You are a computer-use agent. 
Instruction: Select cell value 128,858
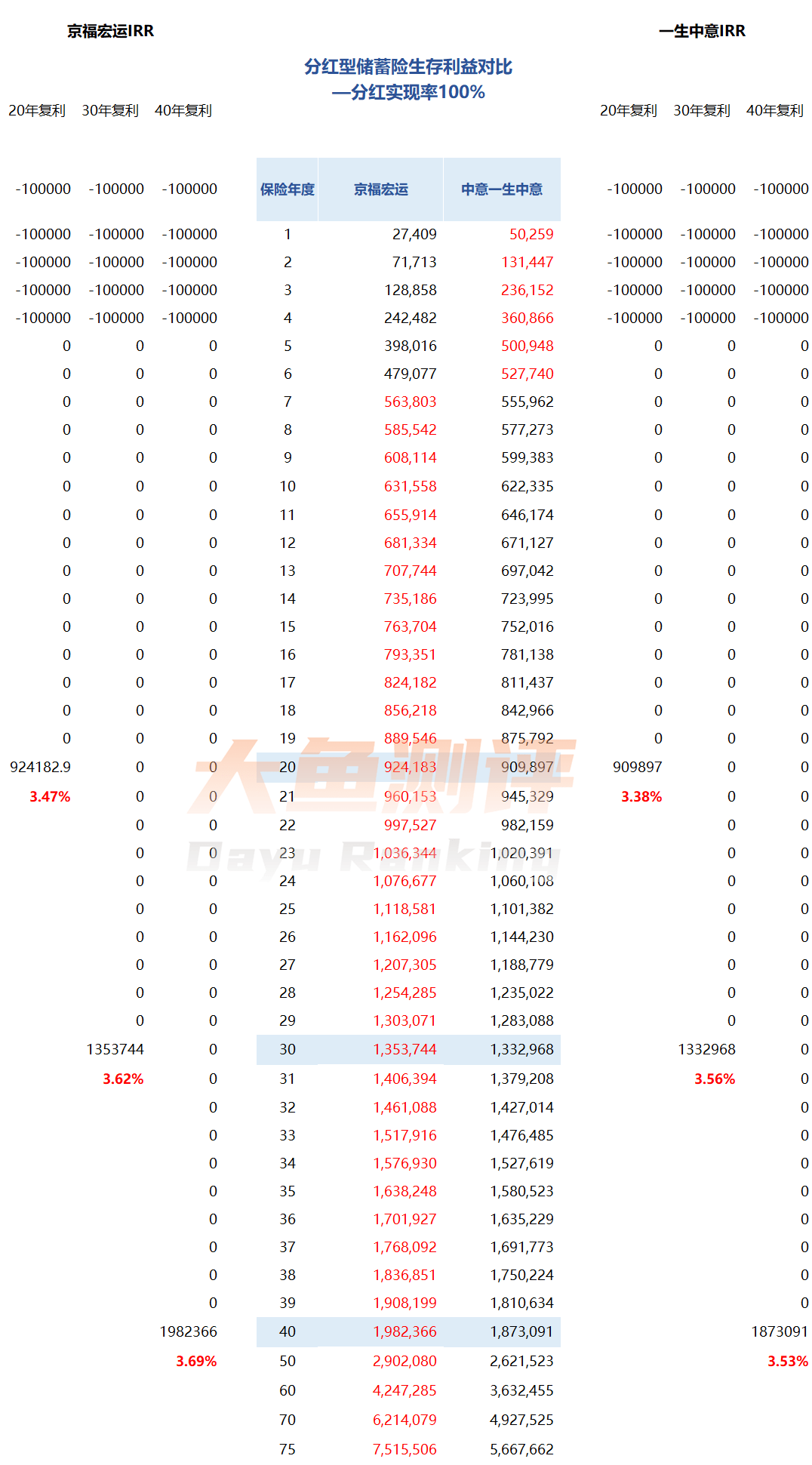[411, 290]
